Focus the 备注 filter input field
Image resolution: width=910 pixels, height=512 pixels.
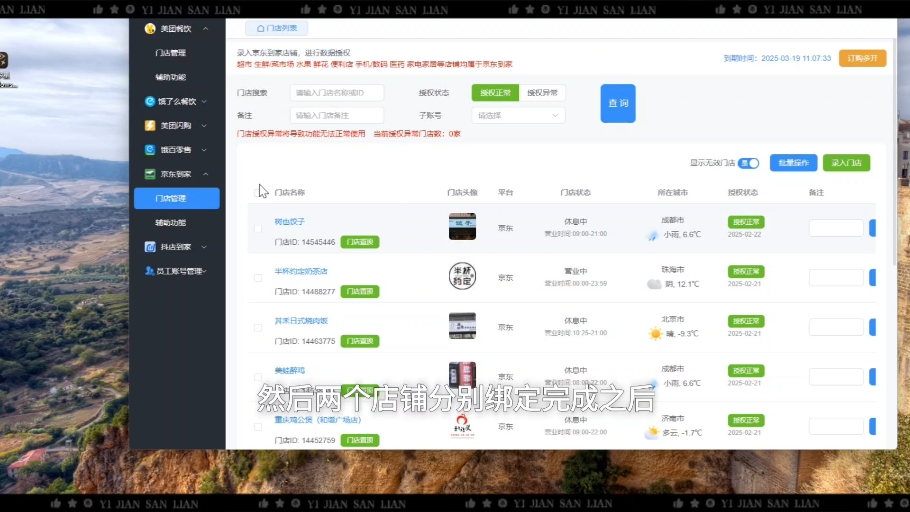coord(337,116)
